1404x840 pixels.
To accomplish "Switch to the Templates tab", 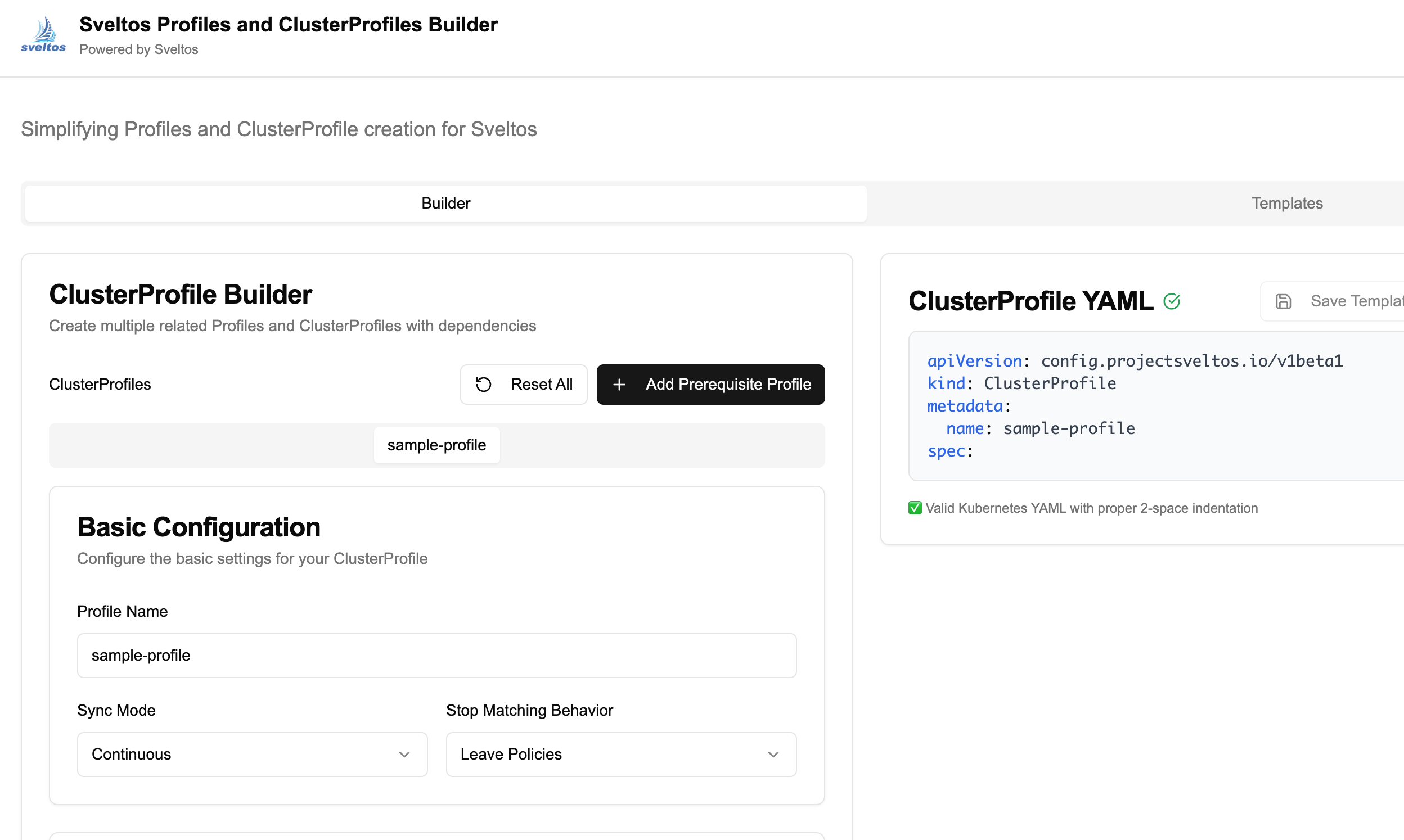I will pos(1288,203).
